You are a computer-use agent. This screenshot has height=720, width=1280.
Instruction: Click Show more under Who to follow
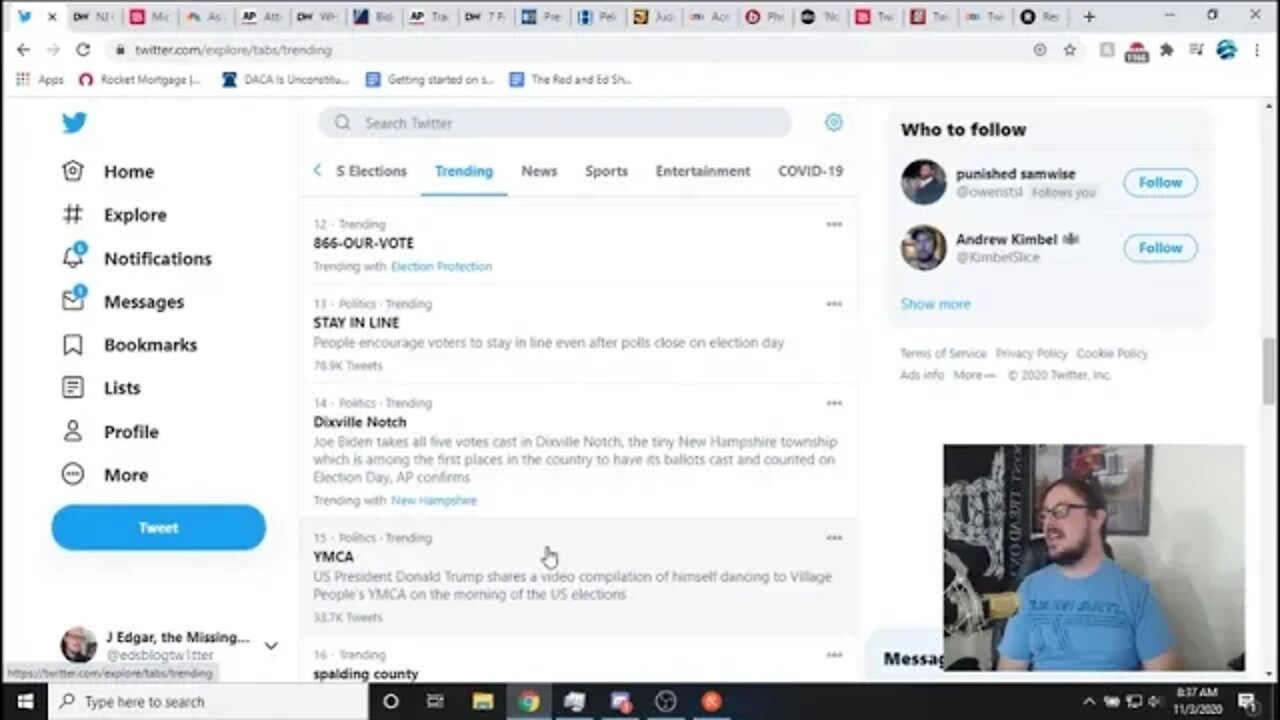[x=935, y=304]
